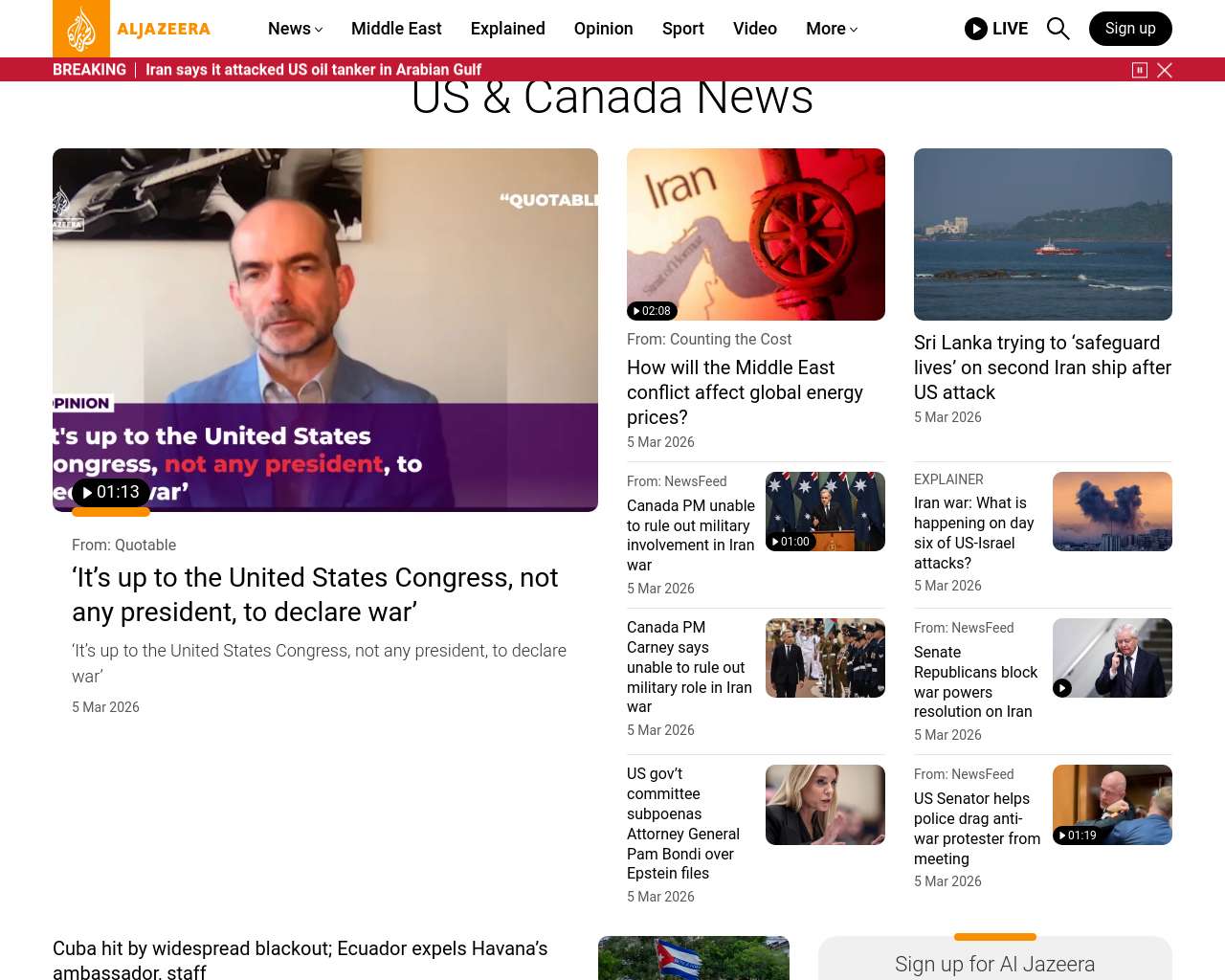
Task: Open Middle East conflict energy prices article
Action: tap(745, 392)
